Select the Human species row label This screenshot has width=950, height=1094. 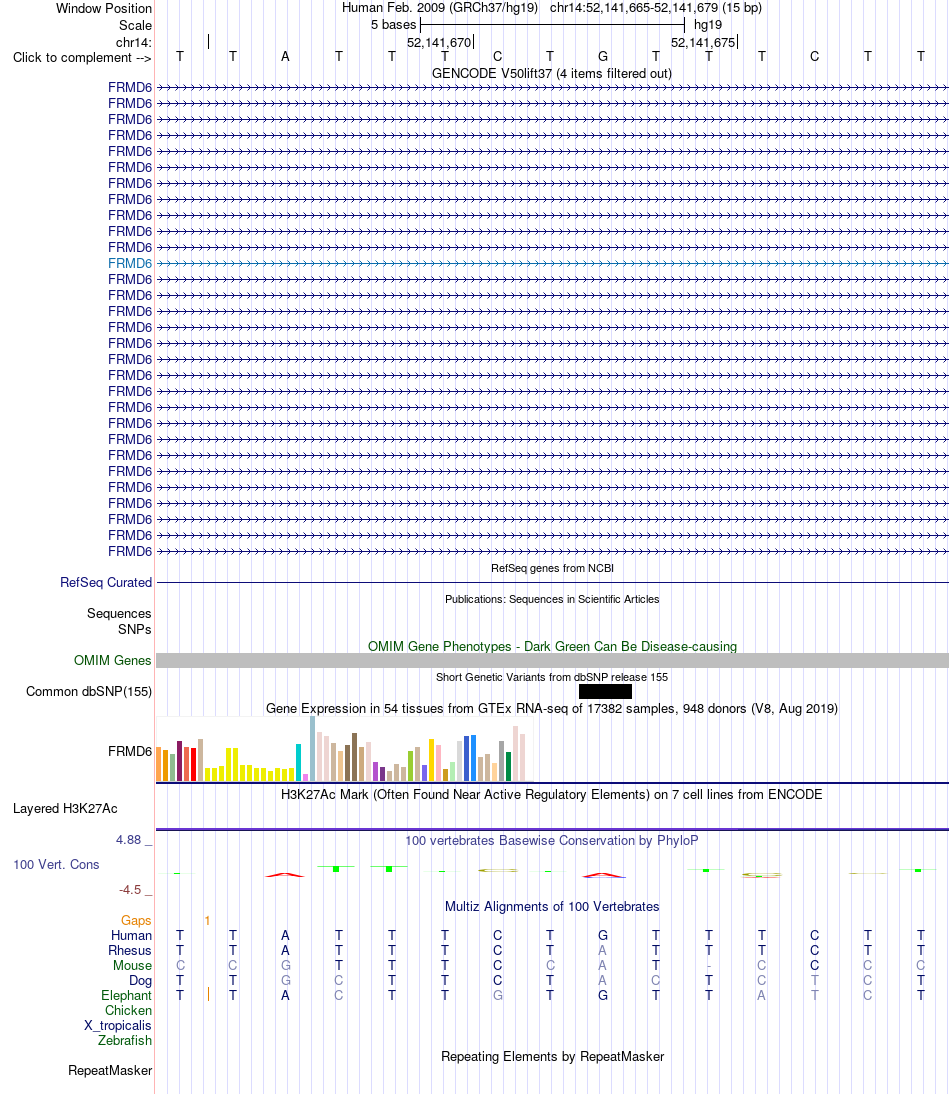click(x=131, y=936)
